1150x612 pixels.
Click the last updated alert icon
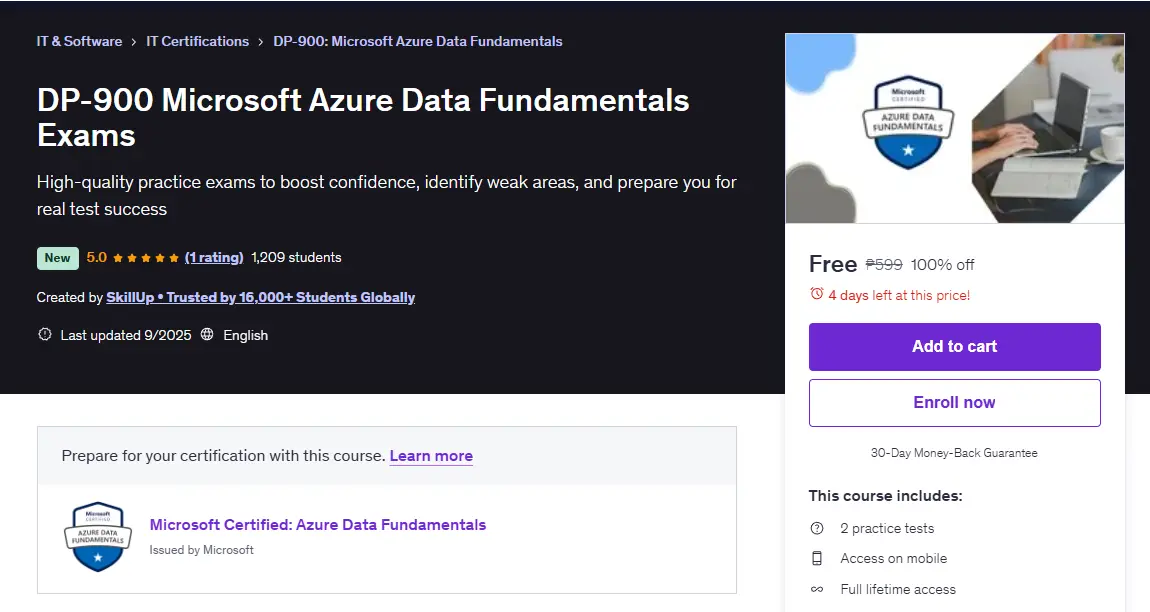click(x=45, y=335)
